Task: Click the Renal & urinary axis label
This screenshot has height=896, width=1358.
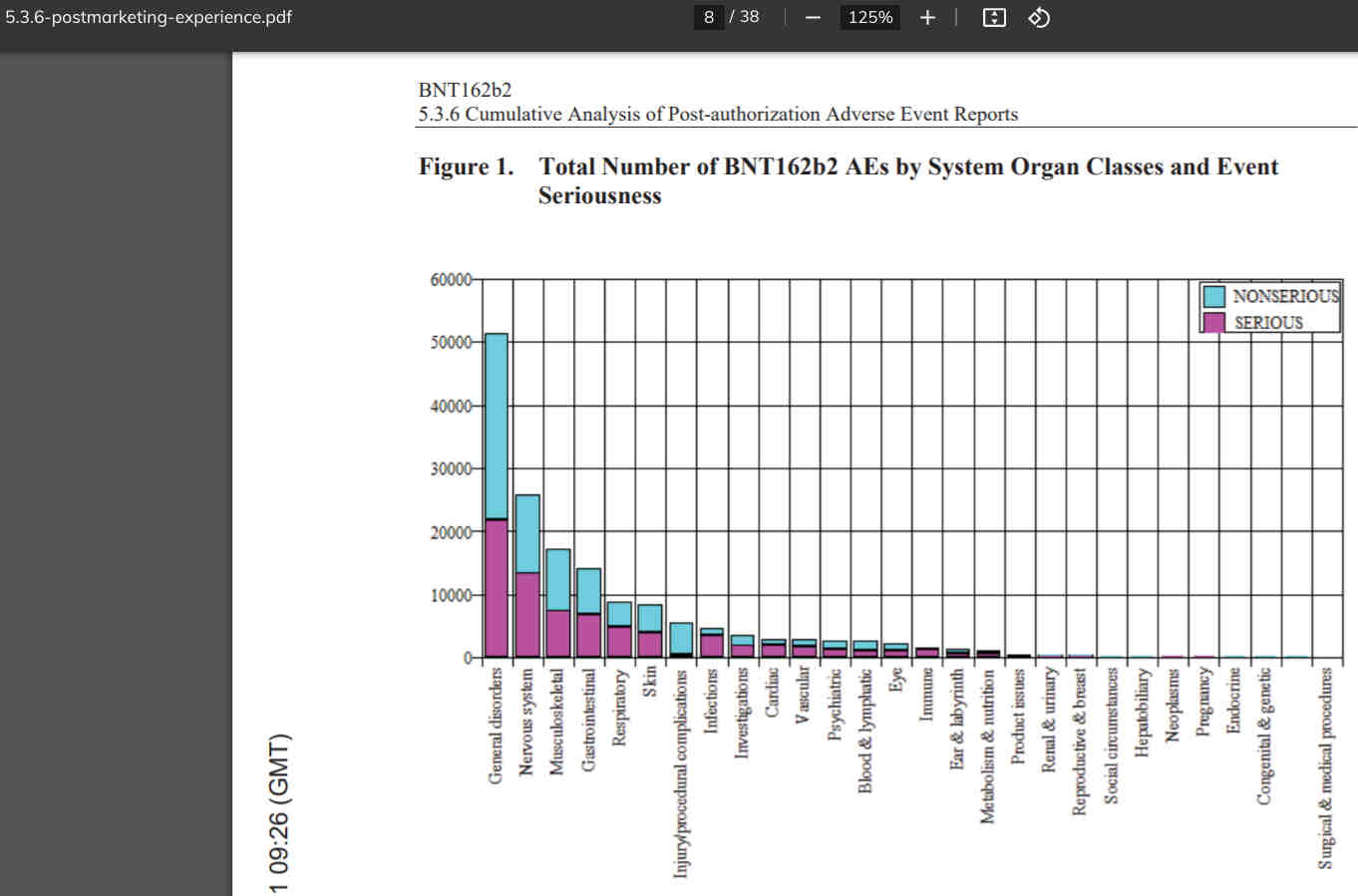Action: pos(1050,720)
